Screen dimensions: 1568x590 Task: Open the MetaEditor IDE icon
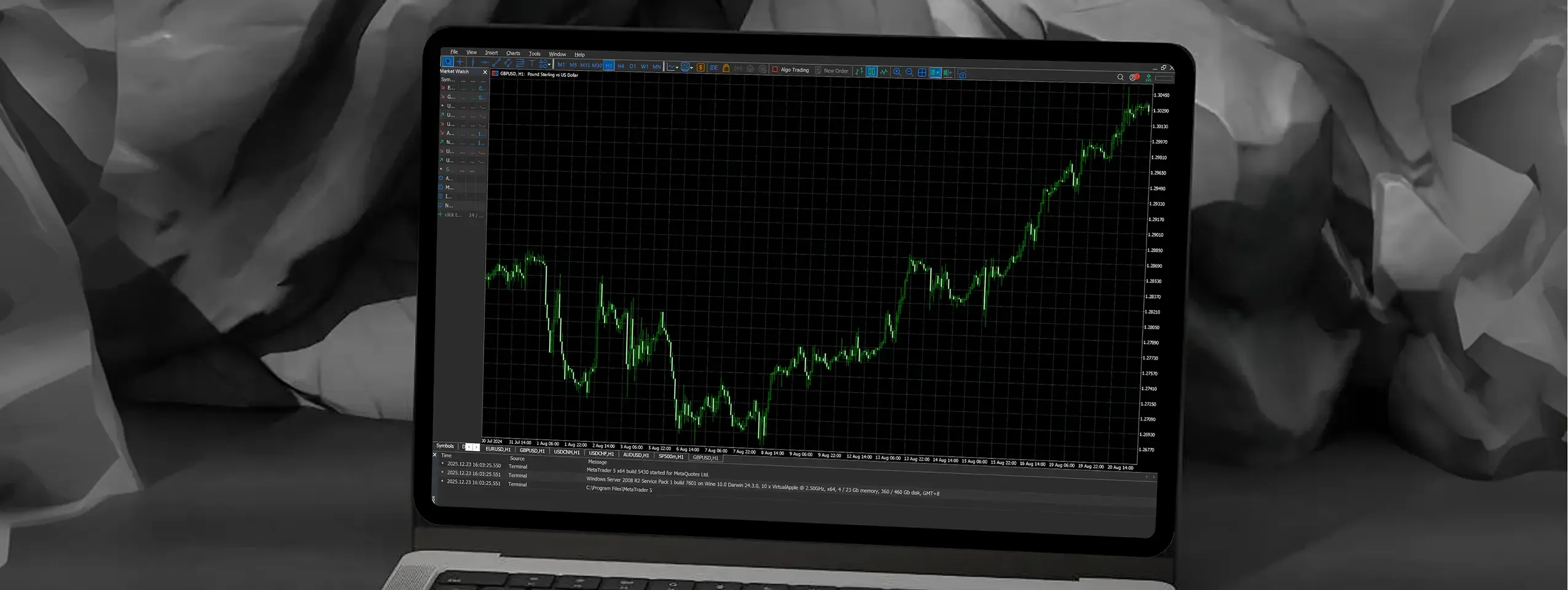pos(713,68)
